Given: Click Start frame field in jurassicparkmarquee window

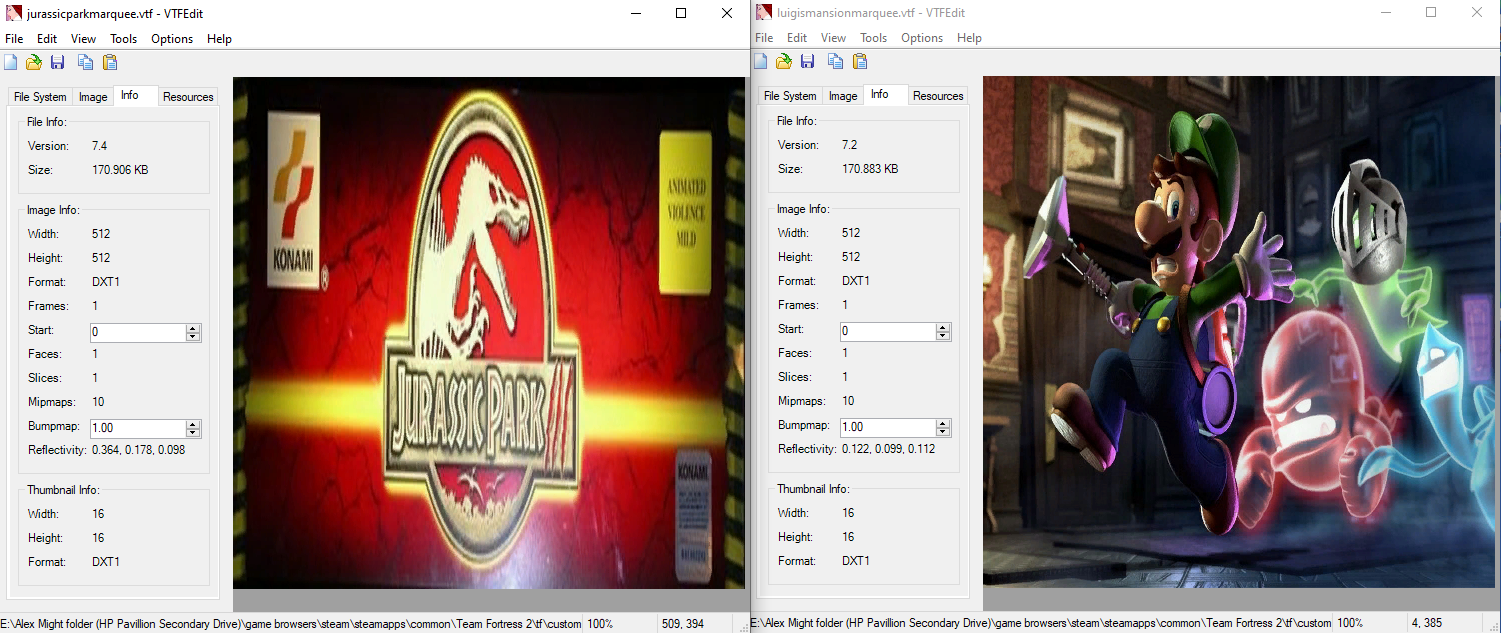Looking at the screenshot, I should tap(137, 332).
